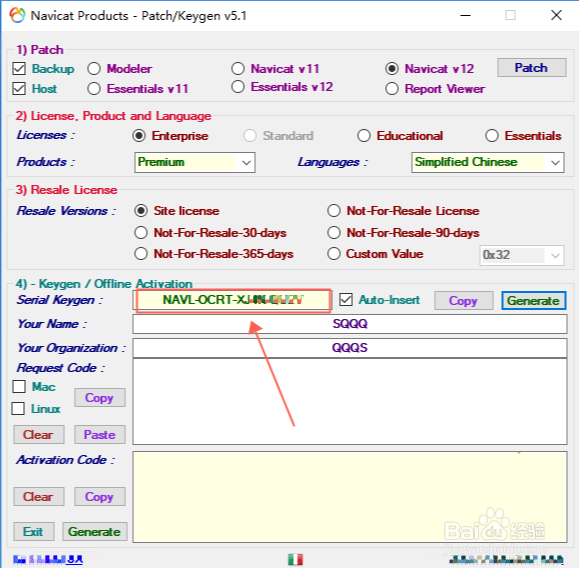Image resolution: width=579 pixels, height=570 pixels.
Task: Clear the Activation Code
Action: [x=39, y=497]
